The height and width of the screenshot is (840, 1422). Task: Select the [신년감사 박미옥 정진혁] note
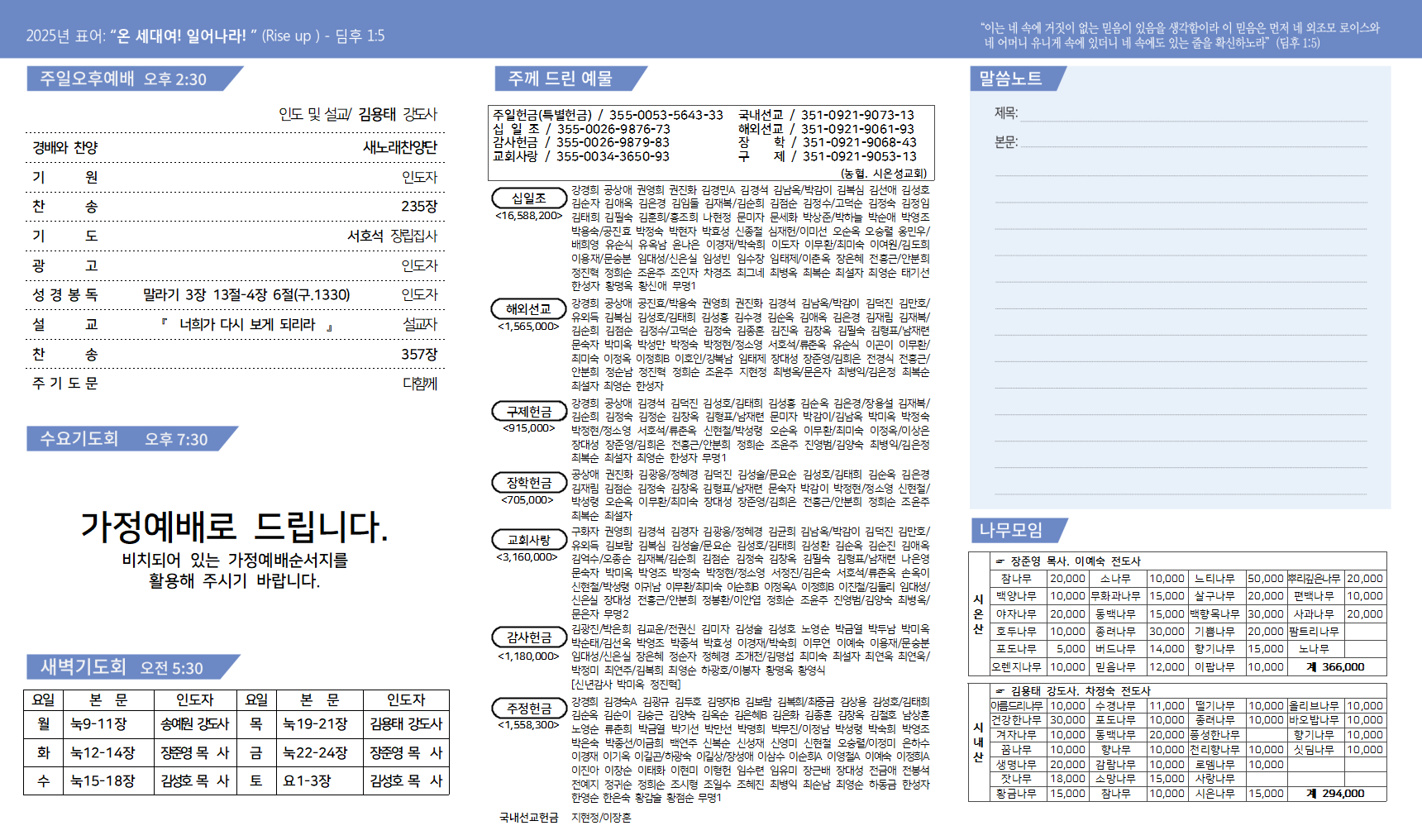626,684
